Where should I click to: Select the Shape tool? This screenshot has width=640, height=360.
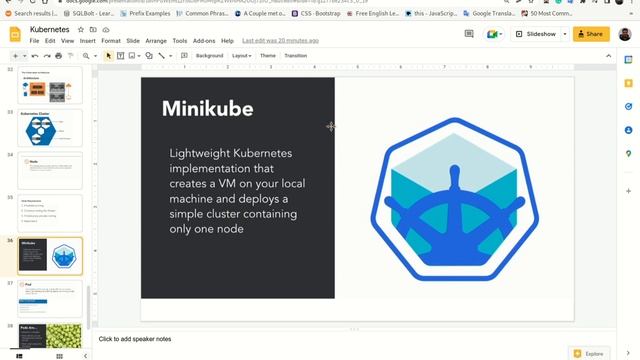[149, 56]
